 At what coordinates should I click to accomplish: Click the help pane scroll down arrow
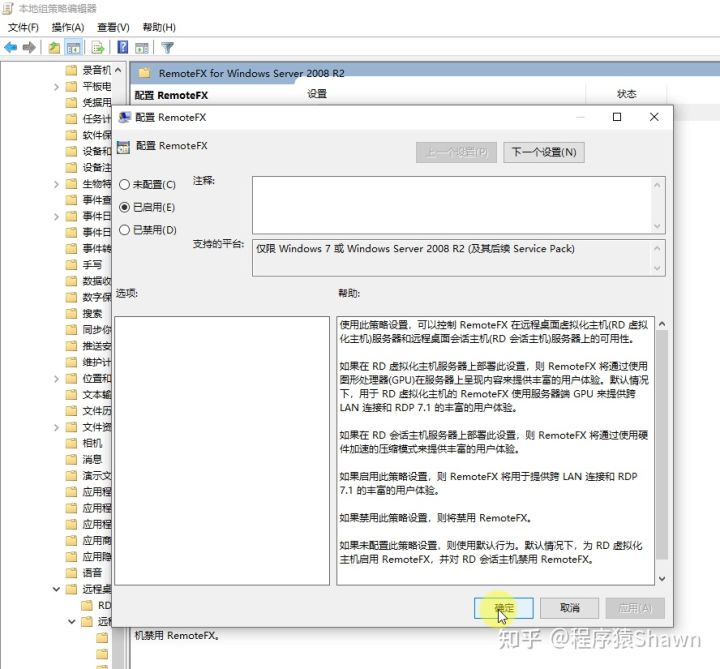[x=662, y=579]
